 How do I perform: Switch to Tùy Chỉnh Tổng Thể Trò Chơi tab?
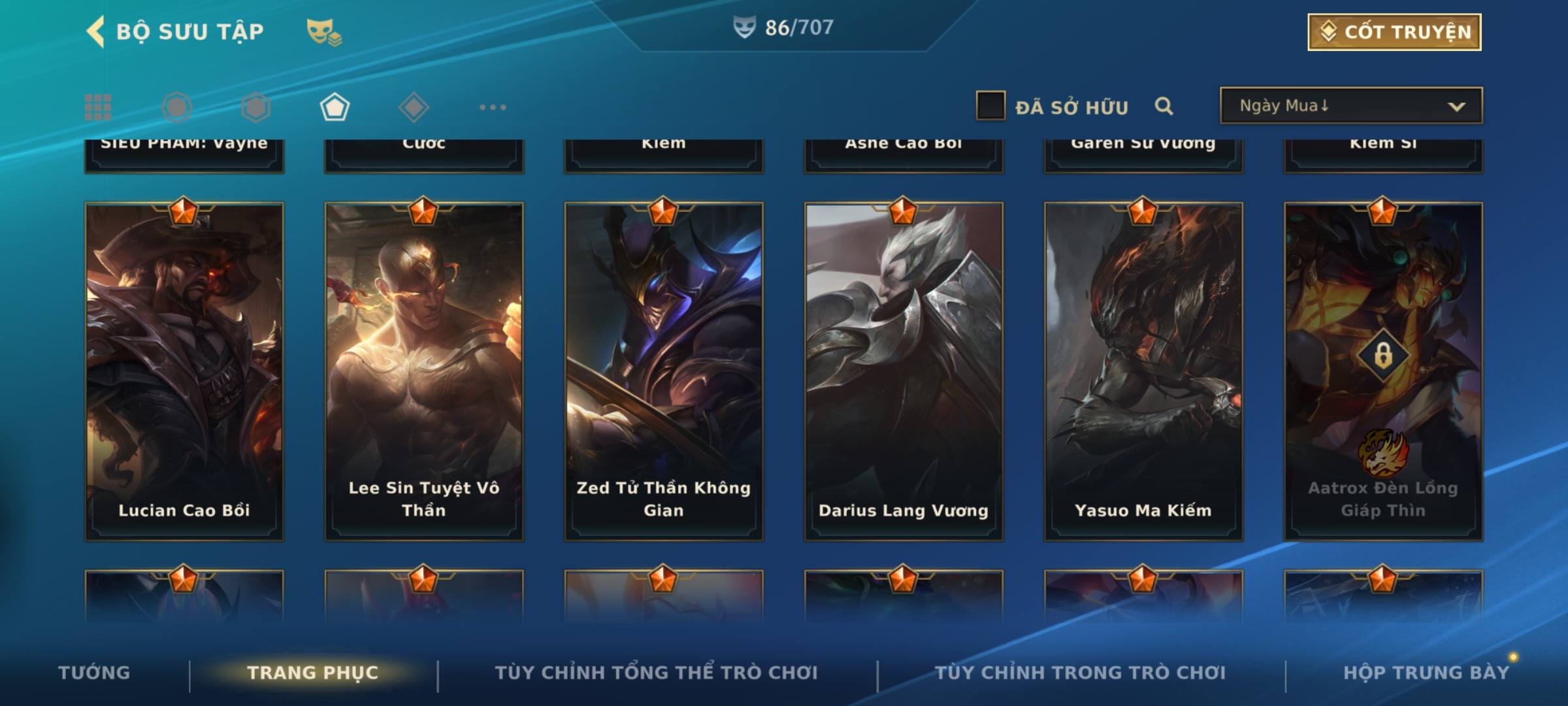[656, 673]
